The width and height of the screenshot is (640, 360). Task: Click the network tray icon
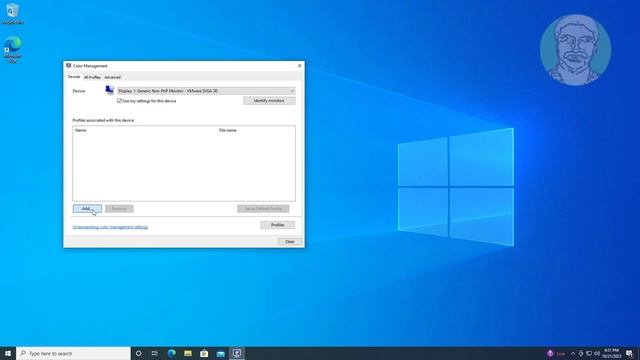[589, 353]
